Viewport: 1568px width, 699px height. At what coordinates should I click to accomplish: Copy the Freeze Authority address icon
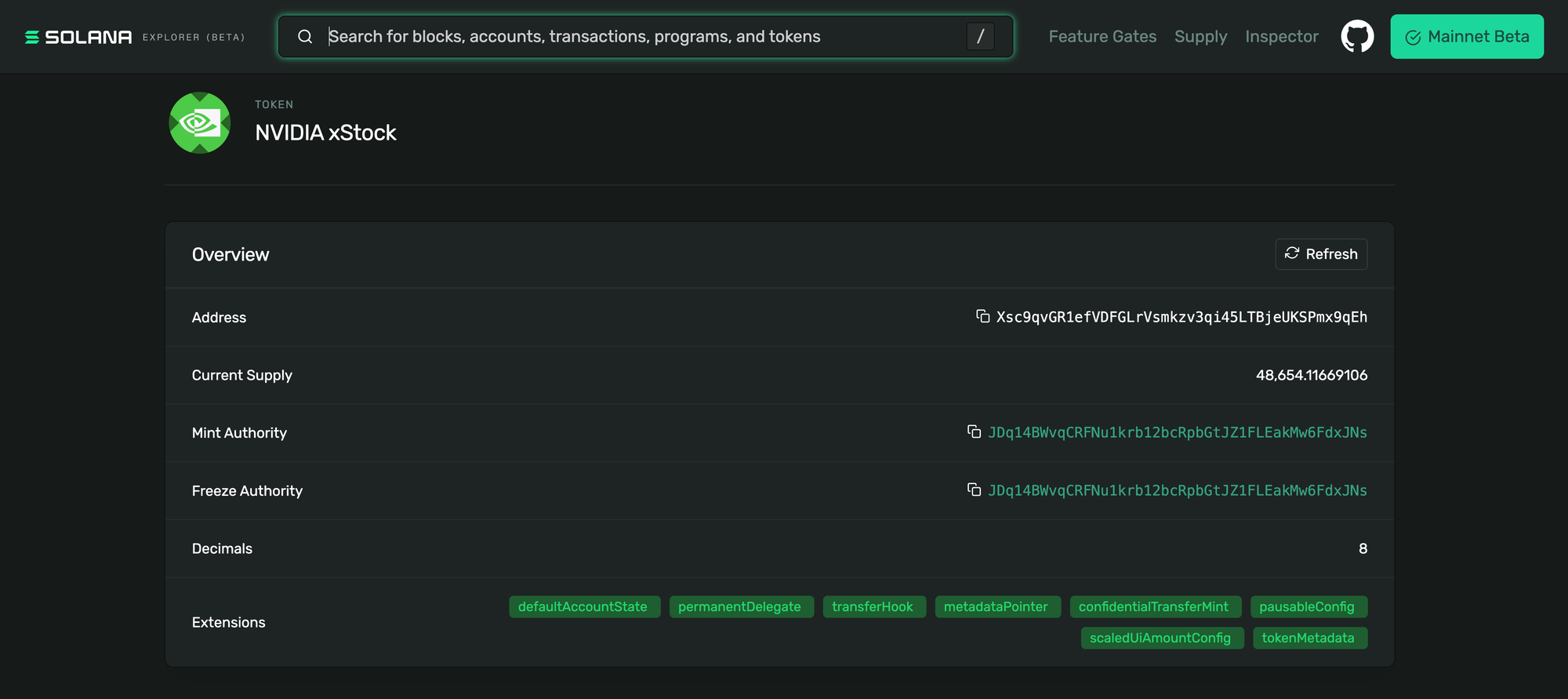tap(974, 490)
